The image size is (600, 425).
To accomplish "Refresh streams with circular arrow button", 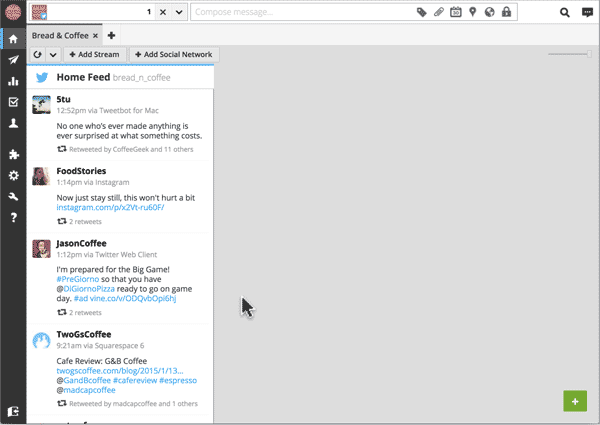I will [38, 55].
